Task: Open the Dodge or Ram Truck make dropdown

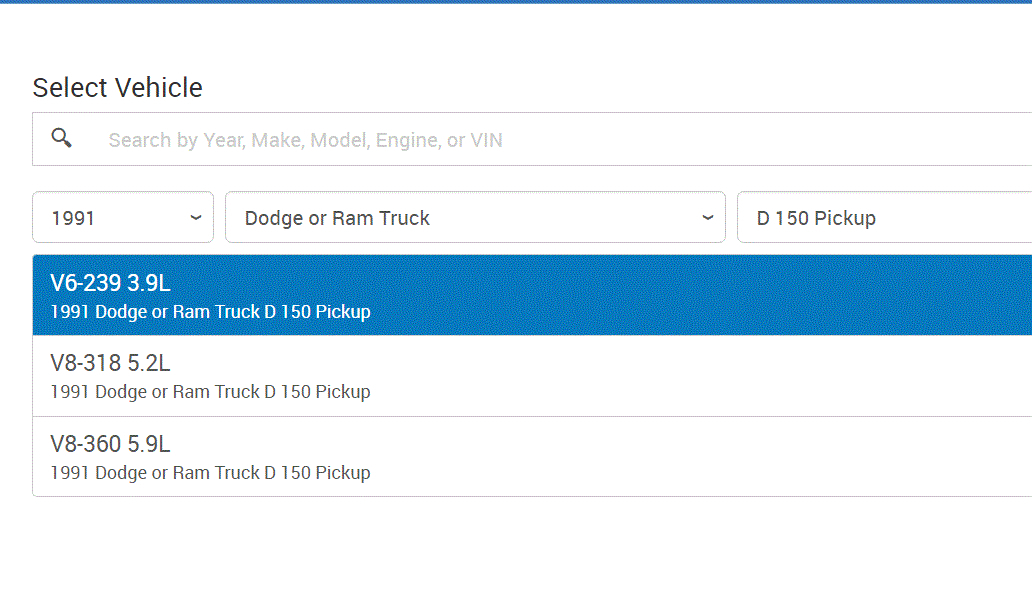Action: [x=475, y=217]
